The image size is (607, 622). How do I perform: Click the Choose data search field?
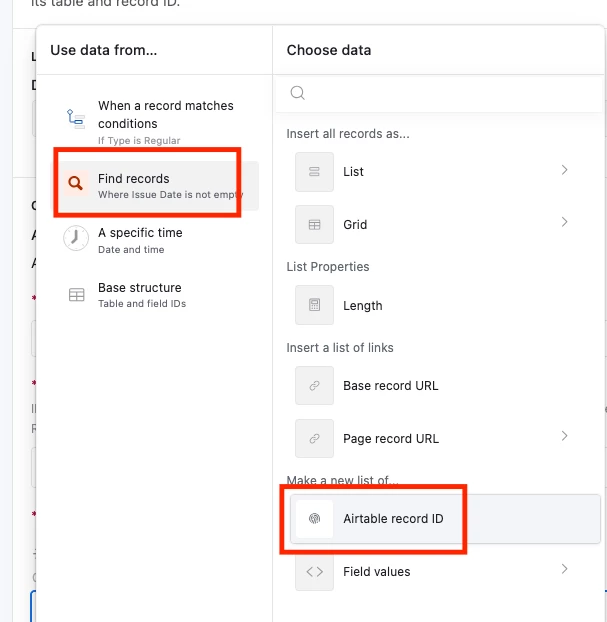[440, 93]
